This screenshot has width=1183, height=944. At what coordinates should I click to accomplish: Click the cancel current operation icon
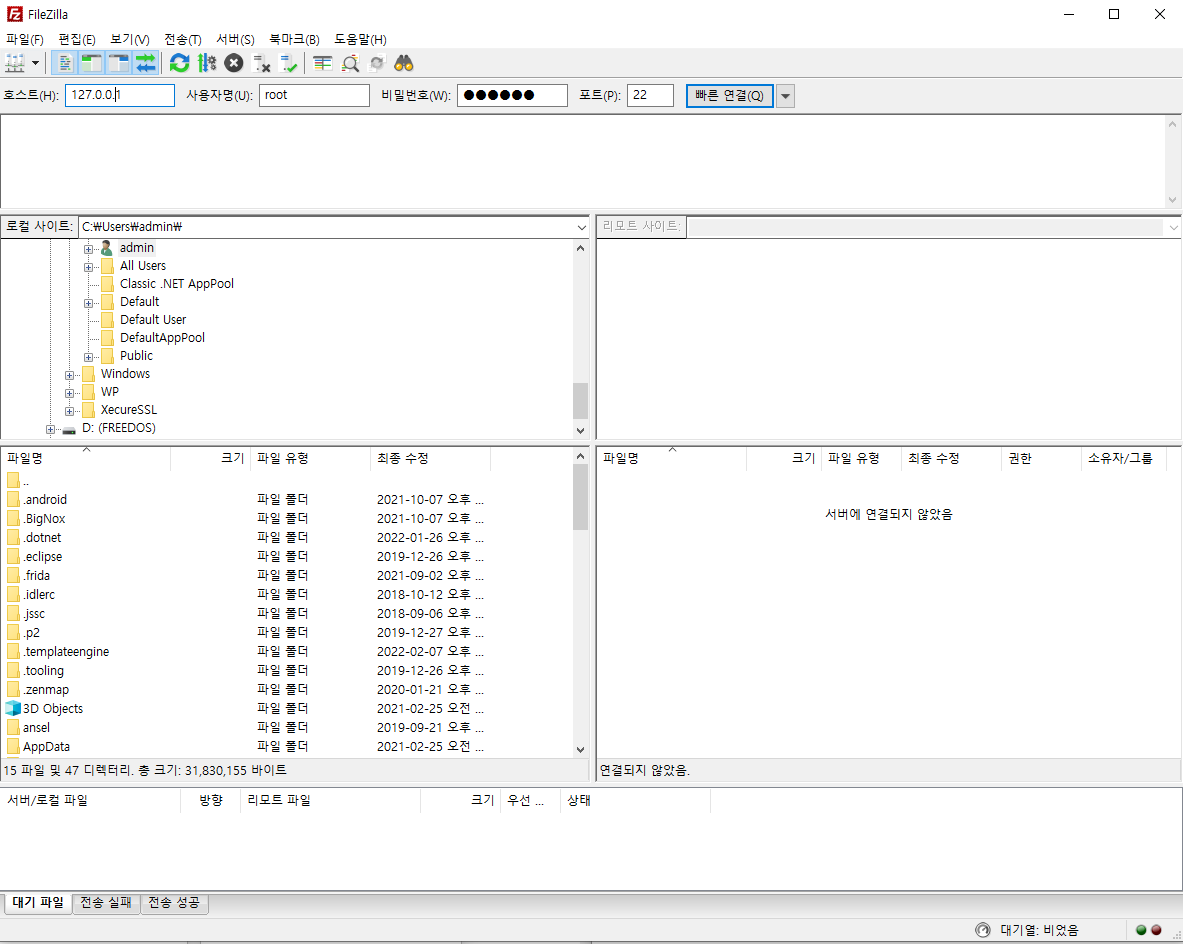point(234,63)
